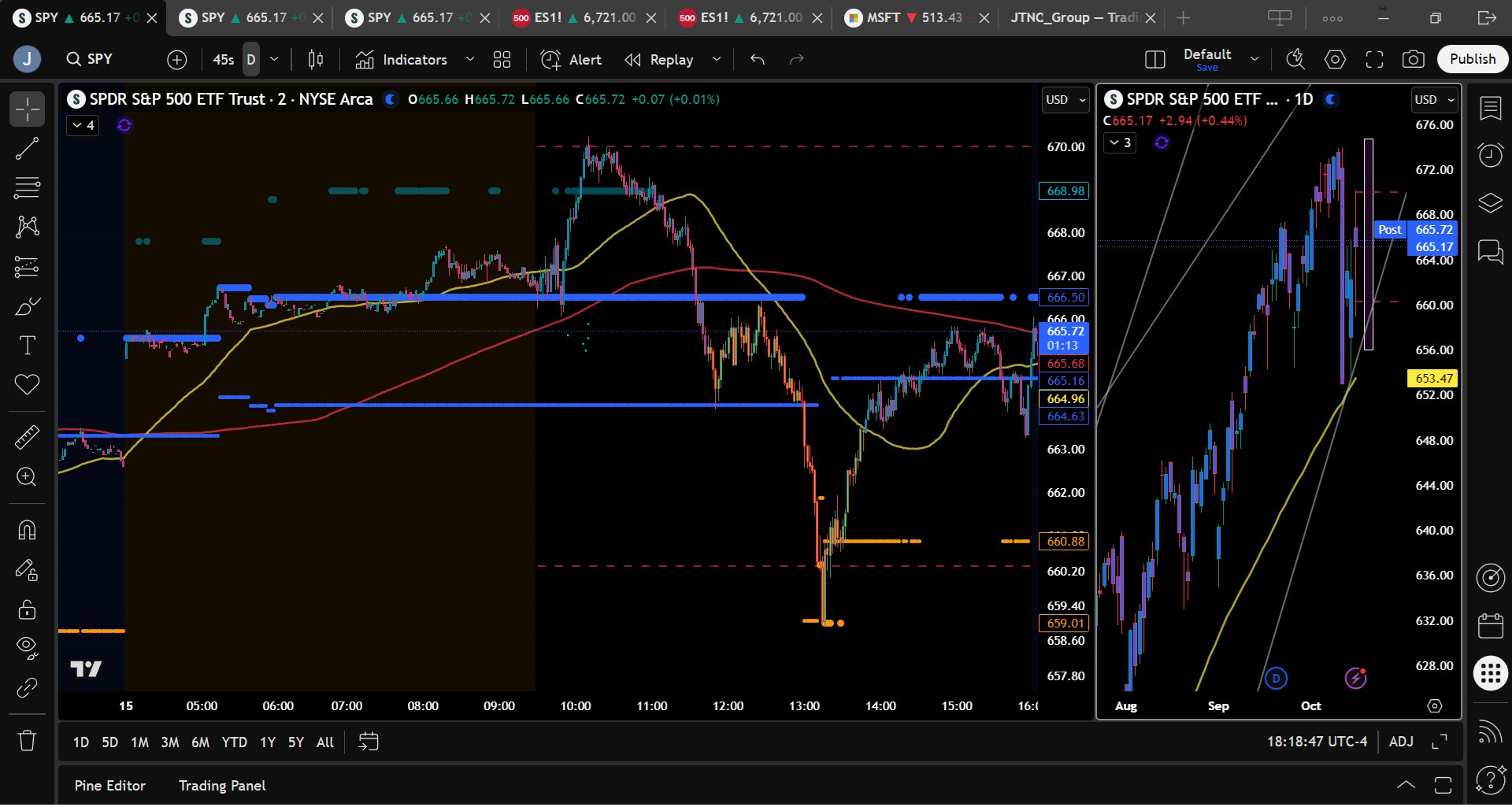Screen dimensions: 1512x807
Task: Create an Alert
Action: pyautogui.click(x=571, y=60)
